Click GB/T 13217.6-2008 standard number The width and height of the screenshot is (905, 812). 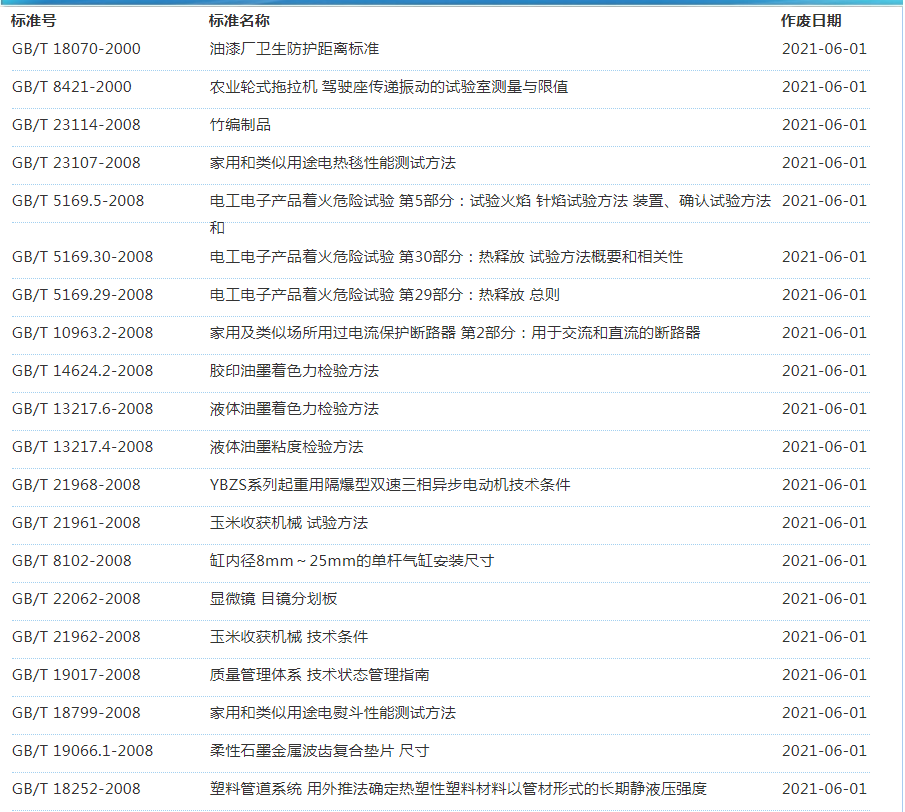[82, 409]
